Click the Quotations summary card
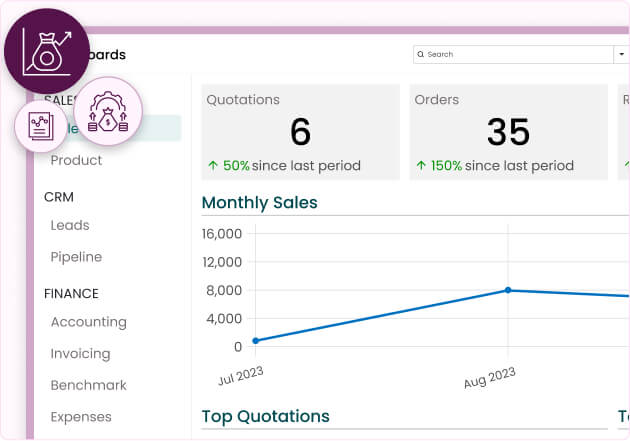 (x=300, y=132)
